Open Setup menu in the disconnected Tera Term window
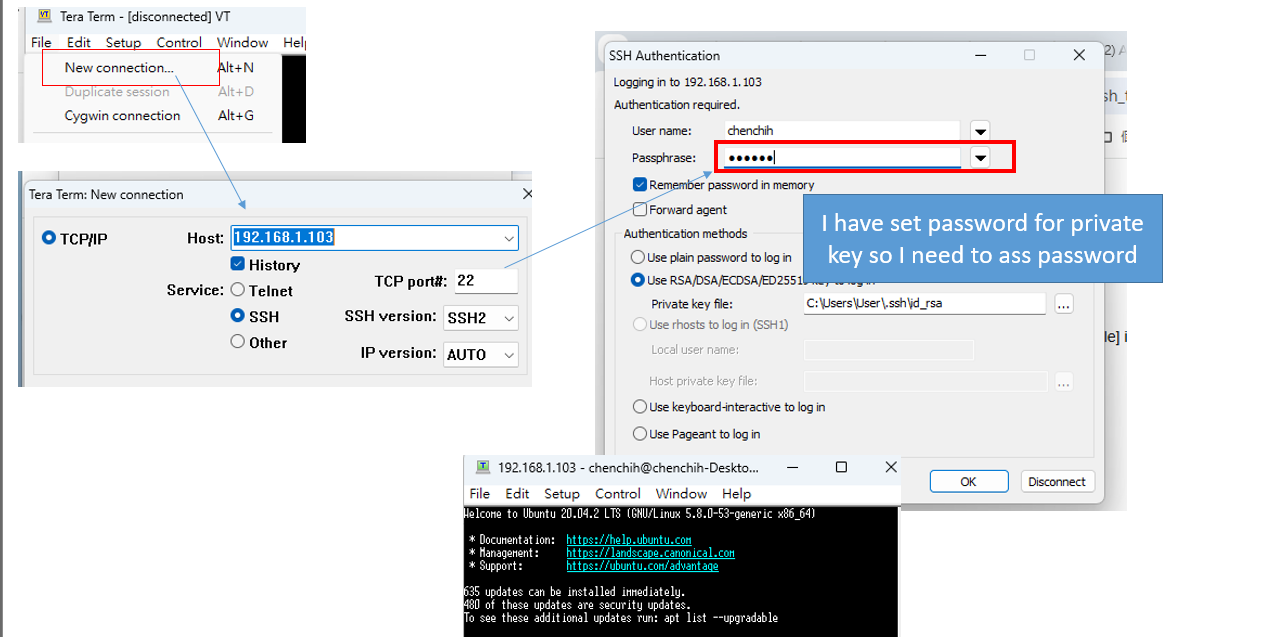1278x637 pixels. point(124,42)
